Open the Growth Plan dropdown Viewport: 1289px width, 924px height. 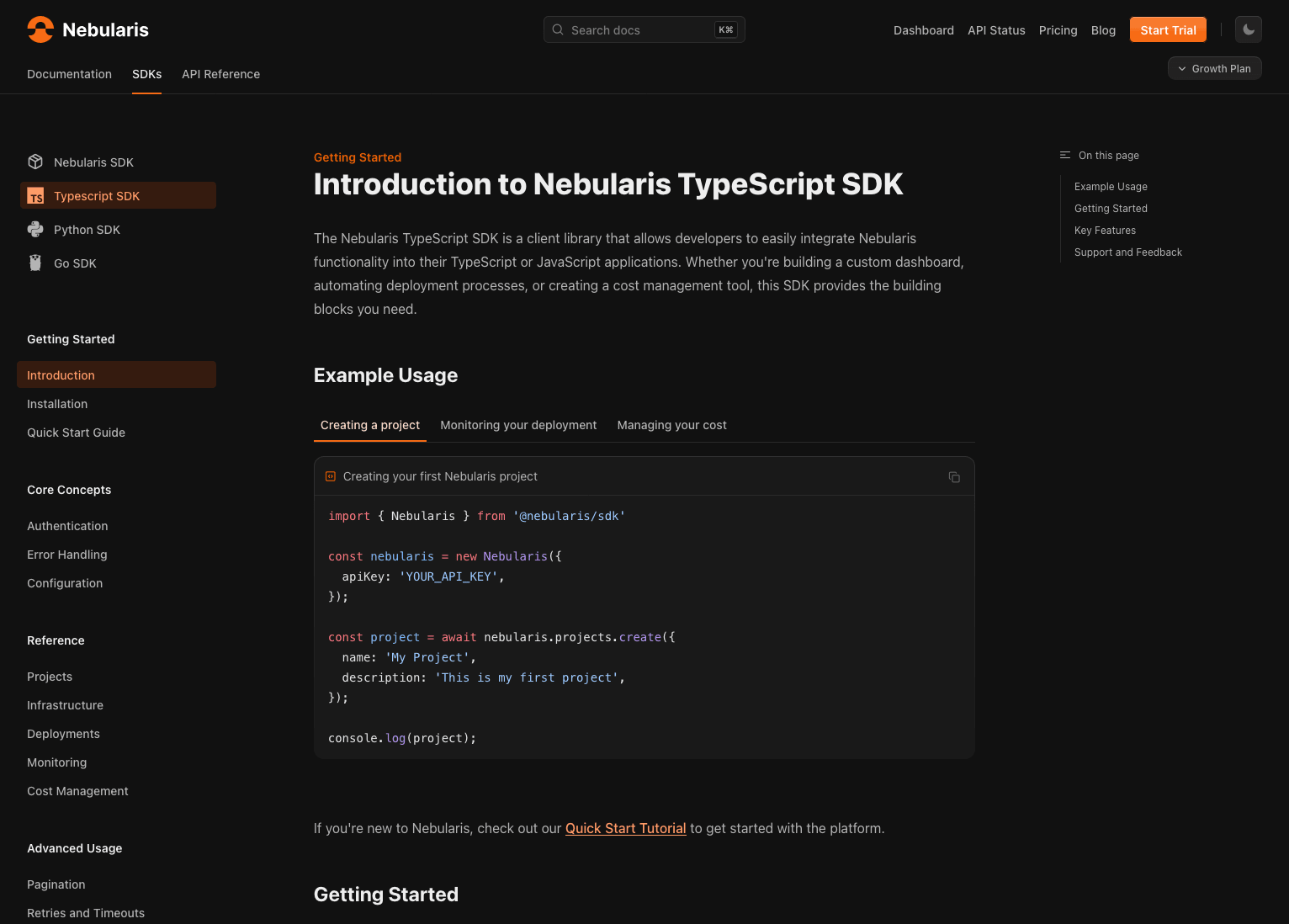click(1214, 68)
